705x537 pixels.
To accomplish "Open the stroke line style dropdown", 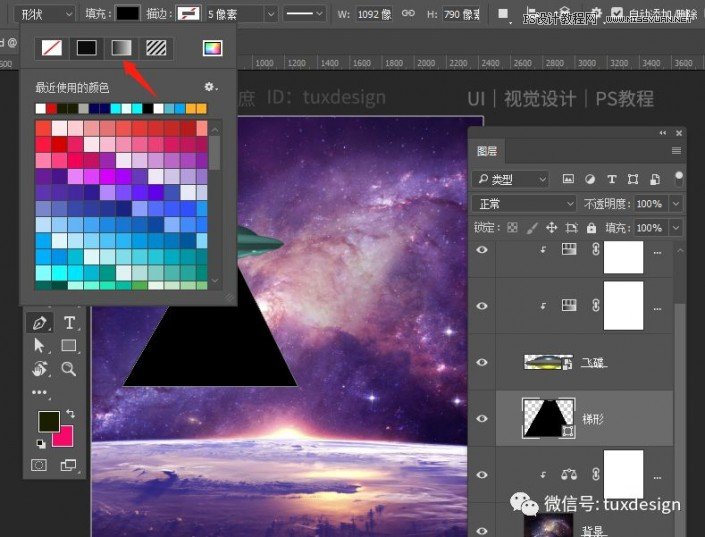I will click(x=304, y=14).
